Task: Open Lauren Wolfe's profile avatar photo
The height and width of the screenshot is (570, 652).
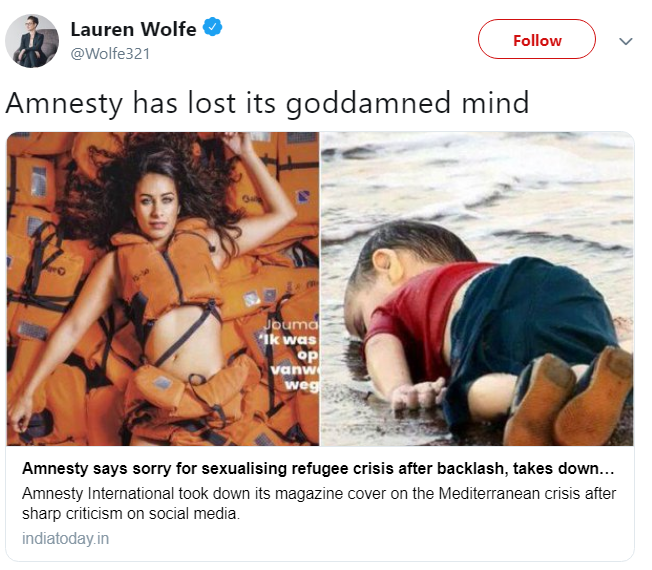Action: (x=32, y=41)
